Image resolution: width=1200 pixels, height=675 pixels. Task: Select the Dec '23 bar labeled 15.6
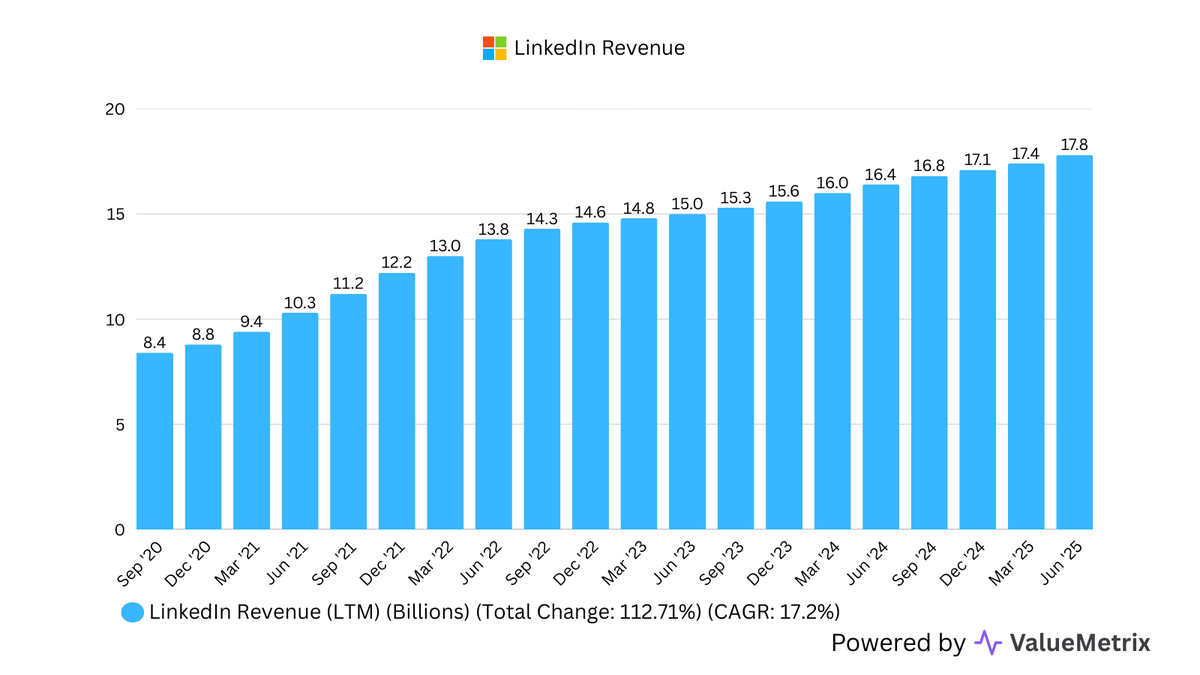coord(784,366)
